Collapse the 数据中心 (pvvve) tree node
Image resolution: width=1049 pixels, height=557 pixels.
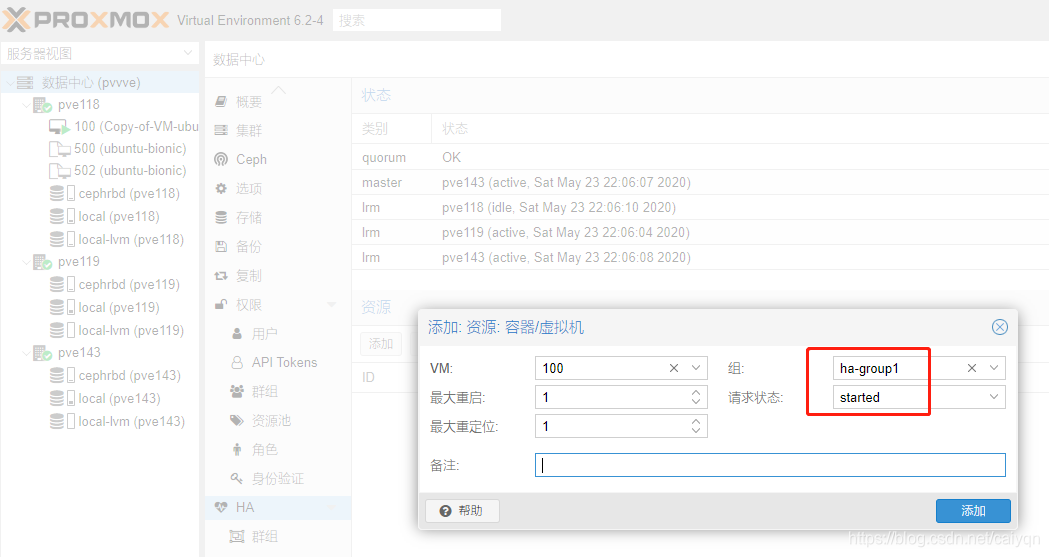pos(9,83)
